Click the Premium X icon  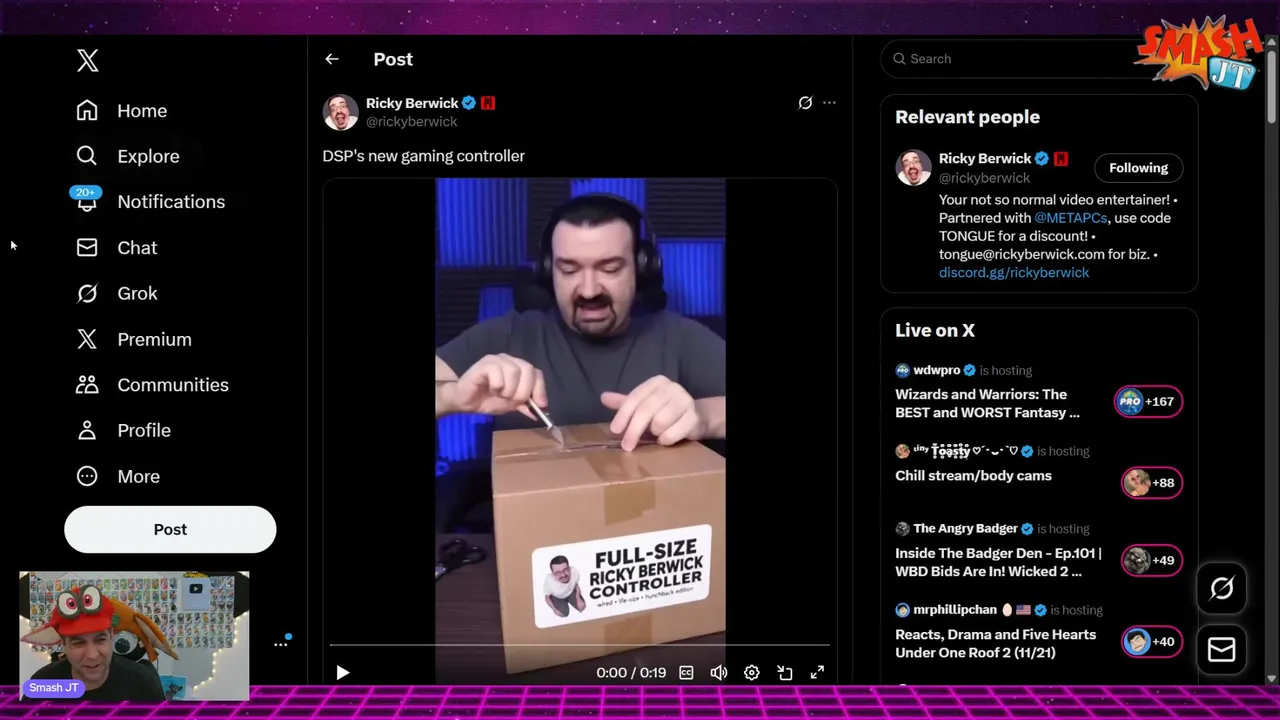[x=87, y=340]
